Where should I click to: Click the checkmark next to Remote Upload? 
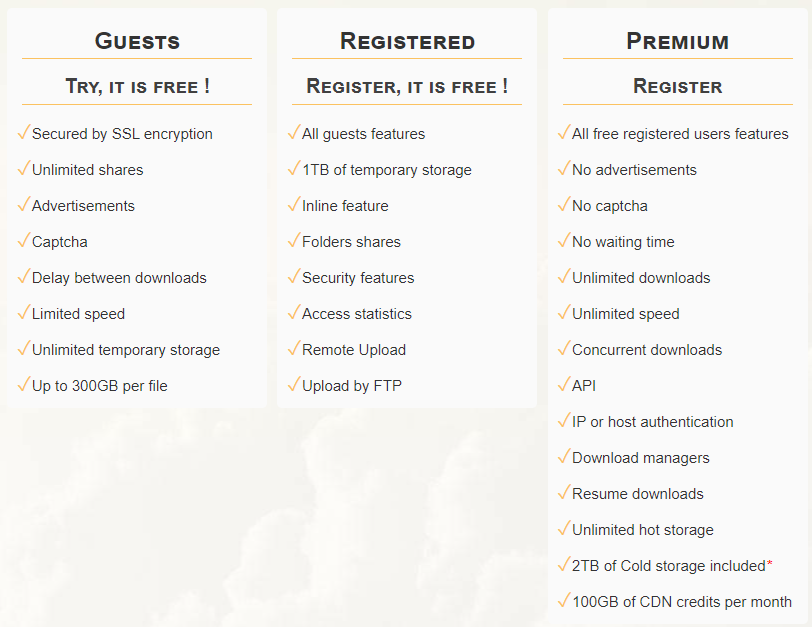point(293,349)
